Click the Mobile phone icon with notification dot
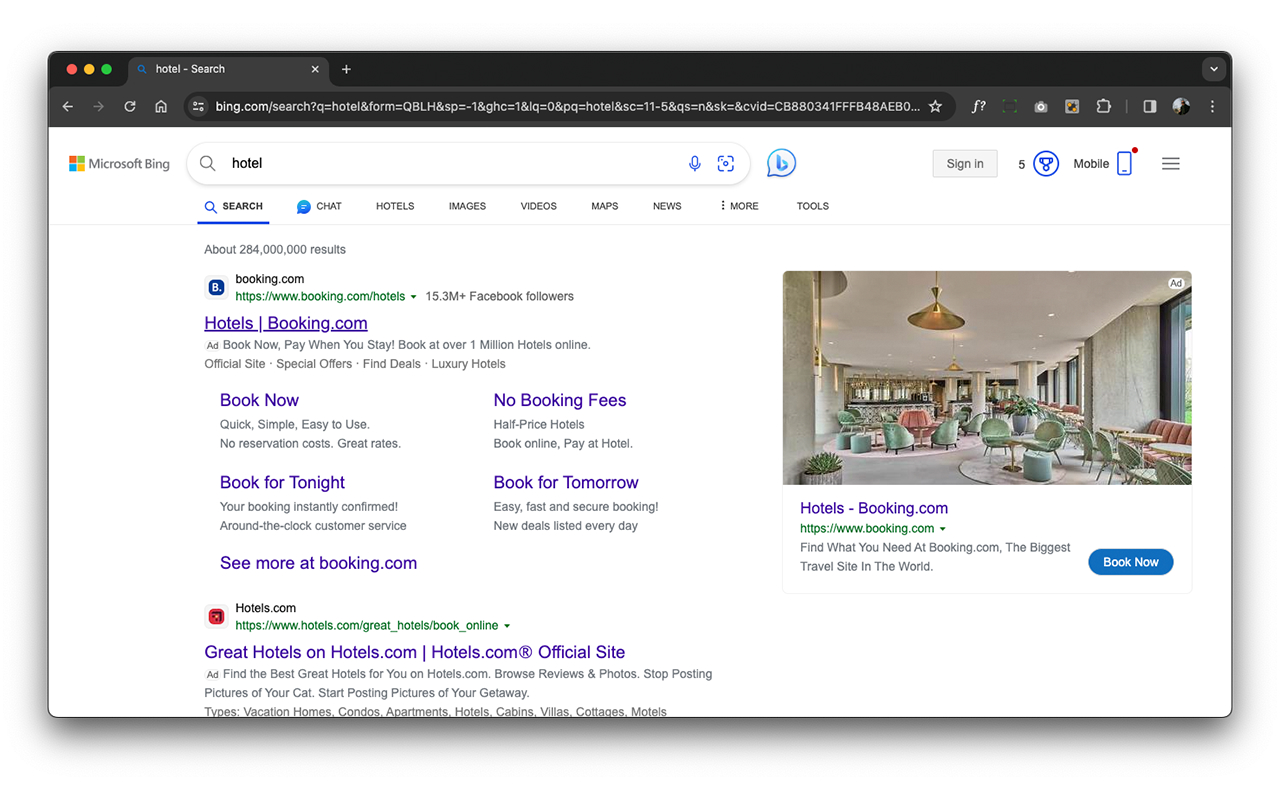This screenshot has width=1280, height=800. tap(1124, 163)
